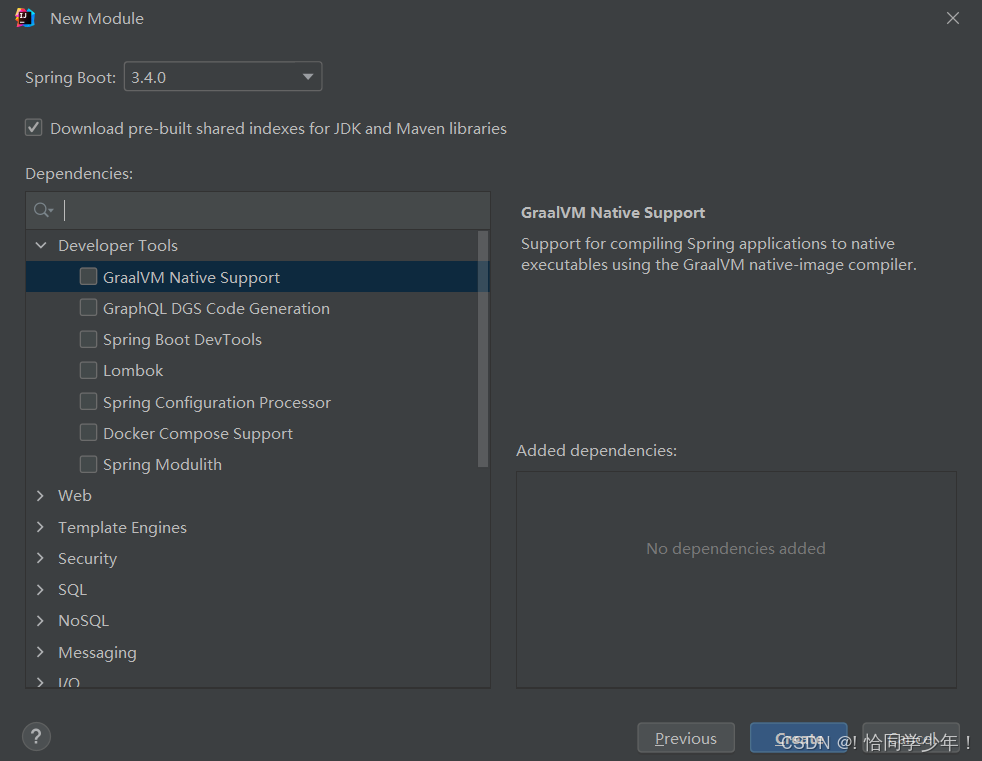Expand the Security category
Viewport: 982px width, 761px height.
click(41, 558)
